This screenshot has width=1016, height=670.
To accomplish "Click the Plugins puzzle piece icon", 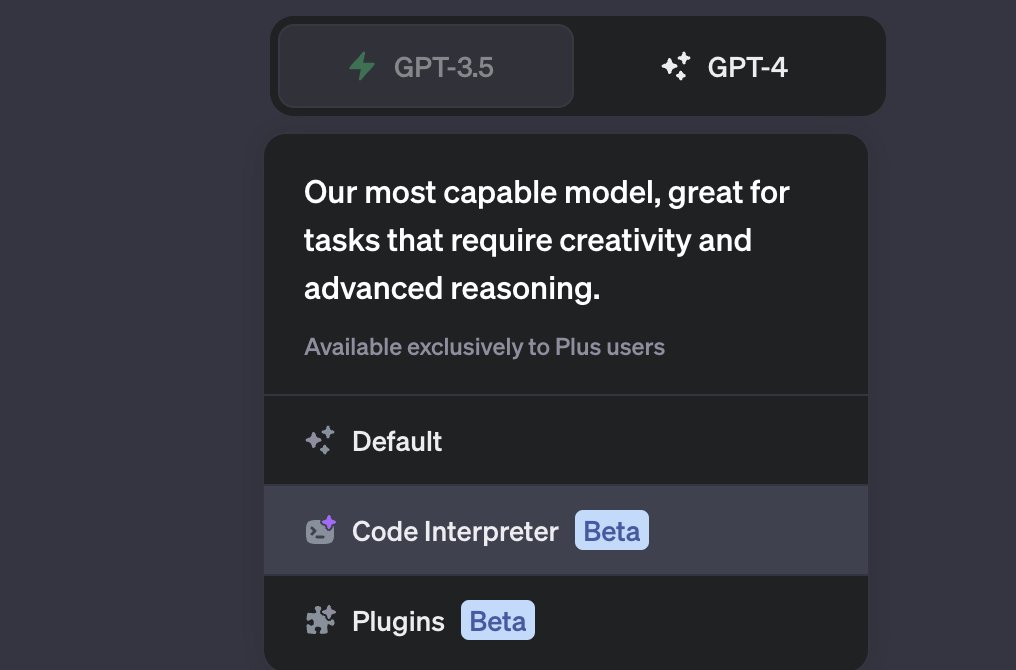I will pos(320,620).
